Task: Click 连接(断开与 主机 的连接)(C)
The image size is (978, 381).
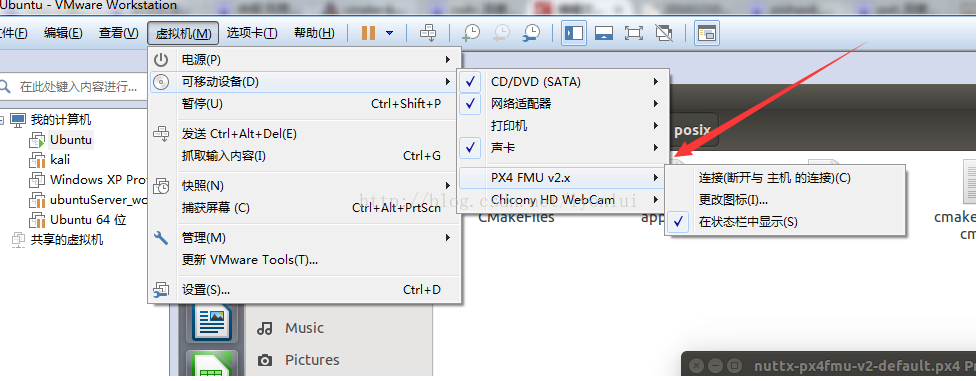Action: [x=785, y=178]
